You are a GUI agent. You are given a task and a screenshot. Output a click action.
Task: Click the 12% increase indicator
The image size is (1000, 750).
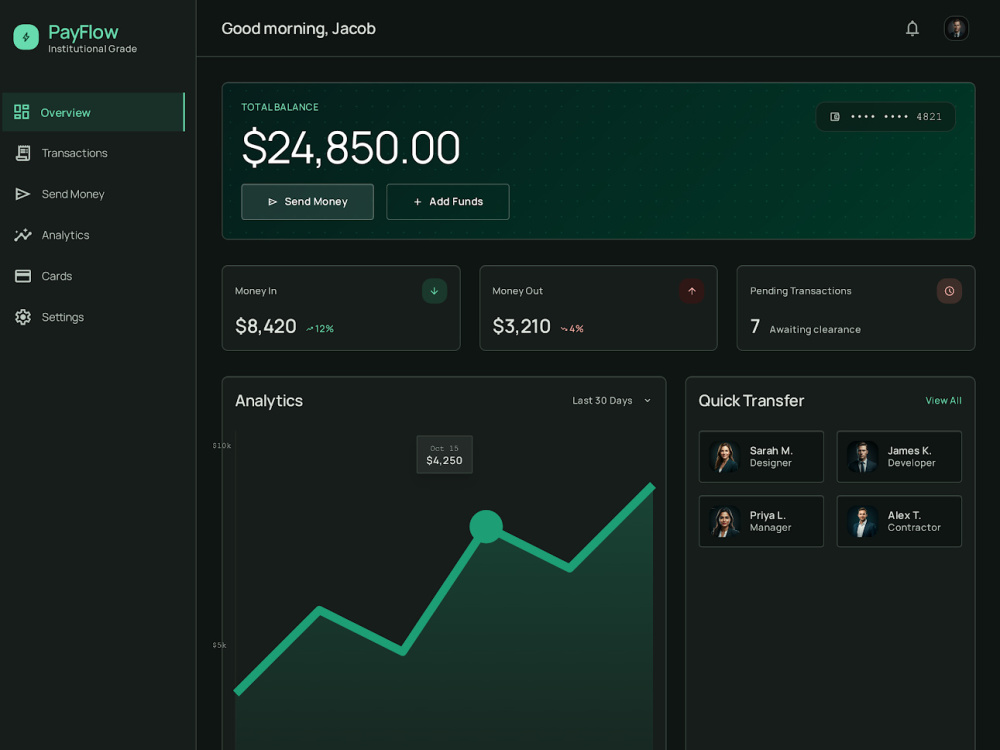click(320, 328)
